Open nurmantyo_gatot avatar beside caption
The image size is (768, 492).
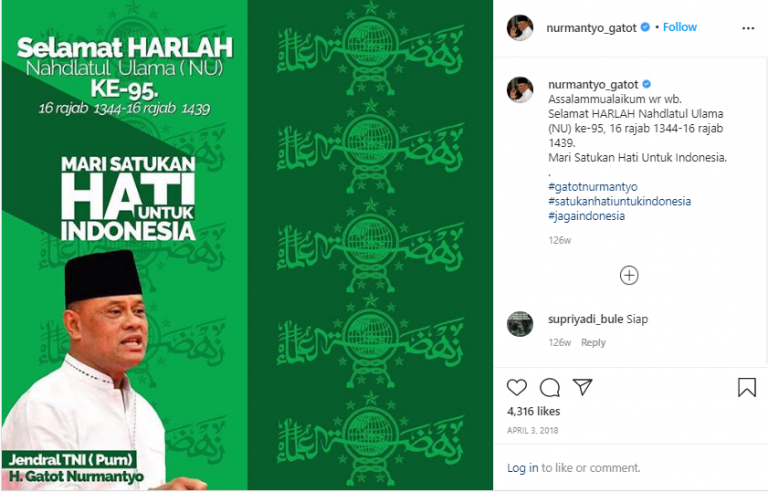[520, 90]
